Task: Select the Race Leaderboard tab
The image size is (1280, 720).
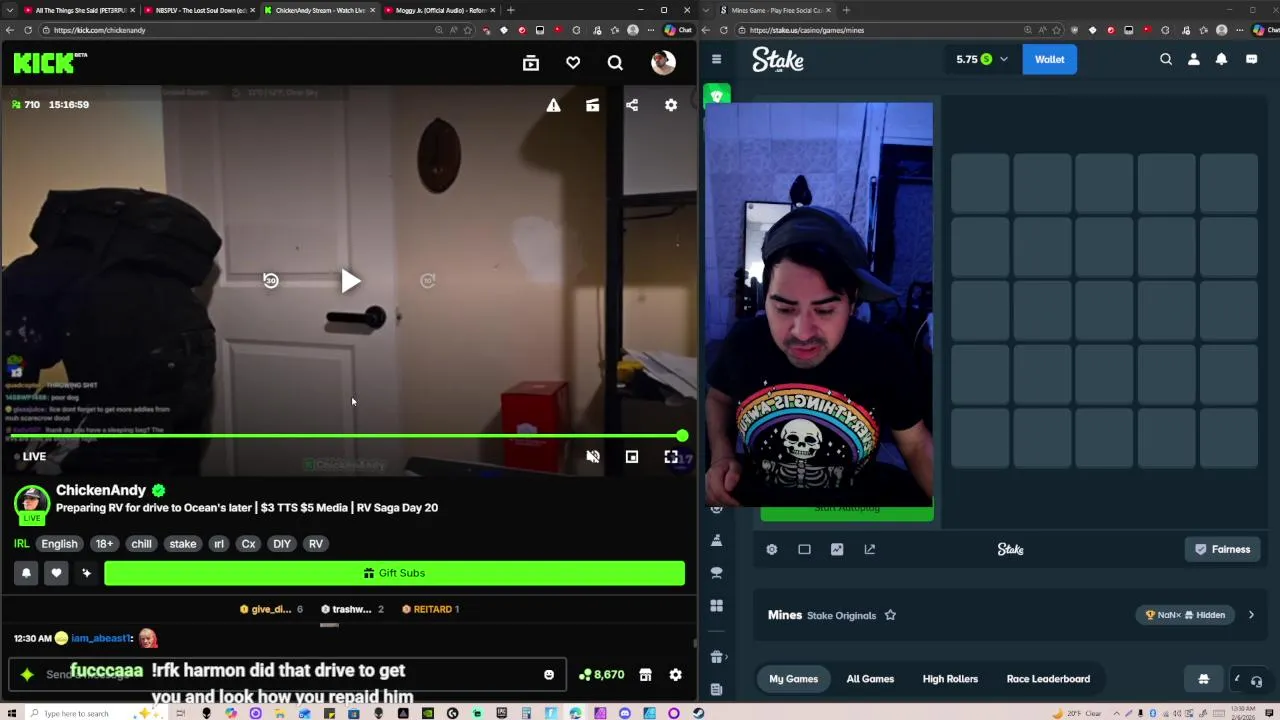Action: point(1048,679)
